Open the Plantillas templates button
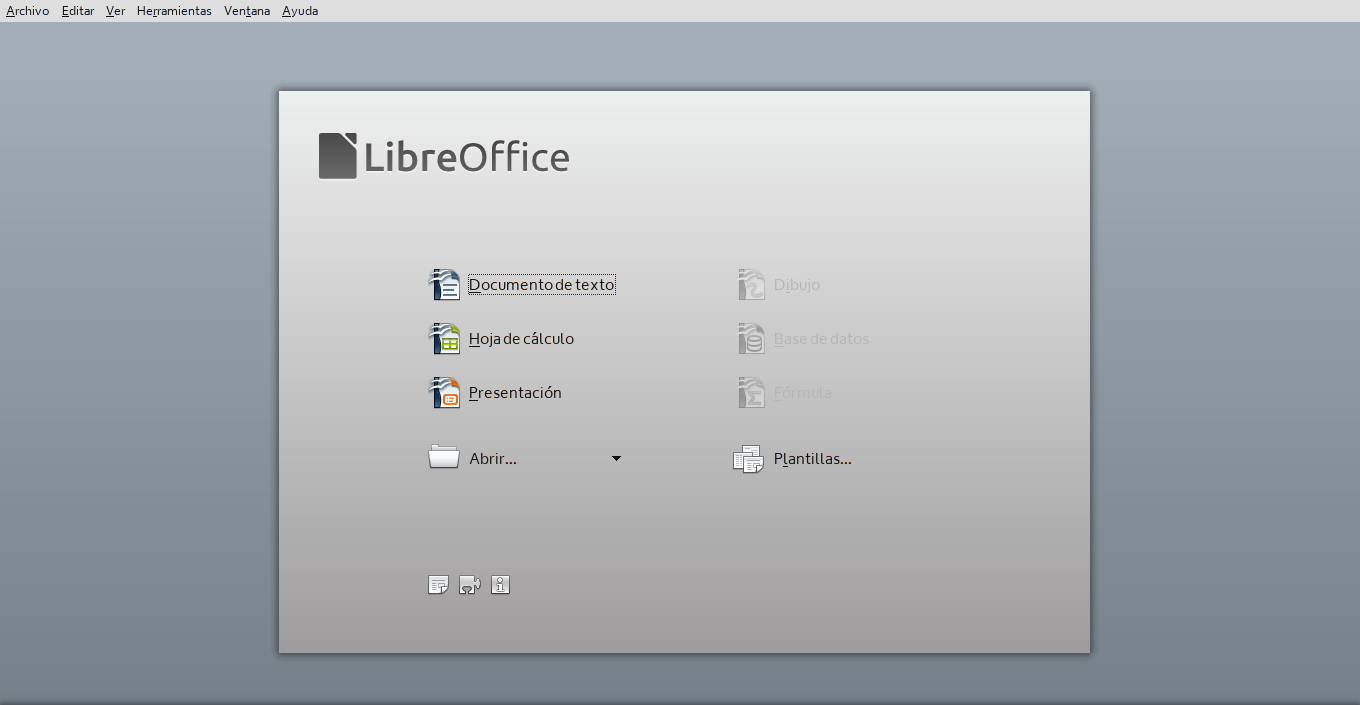The width and height of the screenshot is (1360, 705). 793,459
